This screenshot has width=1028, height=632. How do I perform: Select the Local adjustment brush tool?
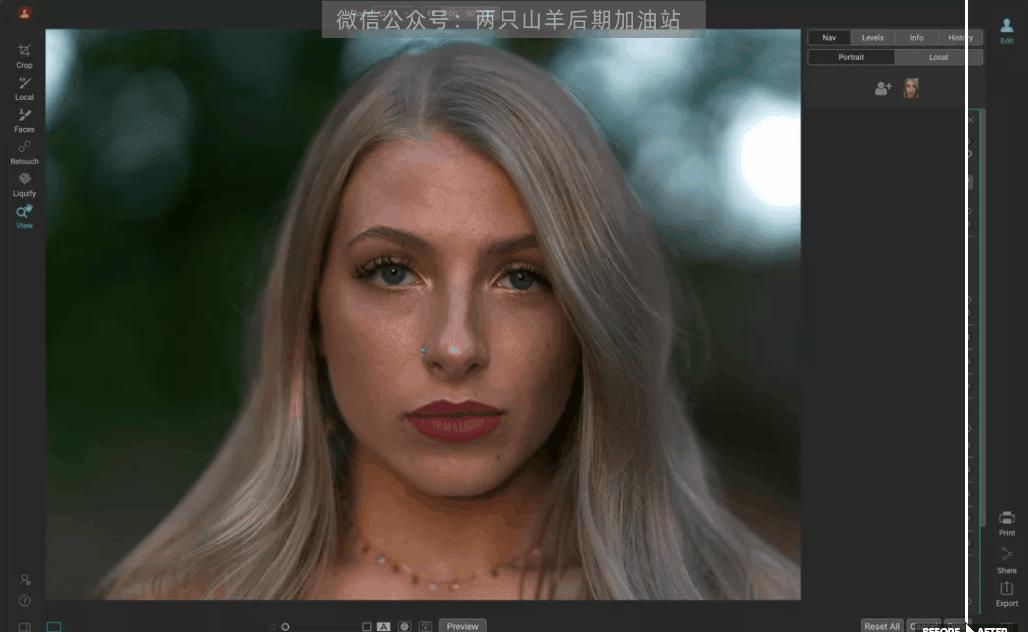[24, 89]
